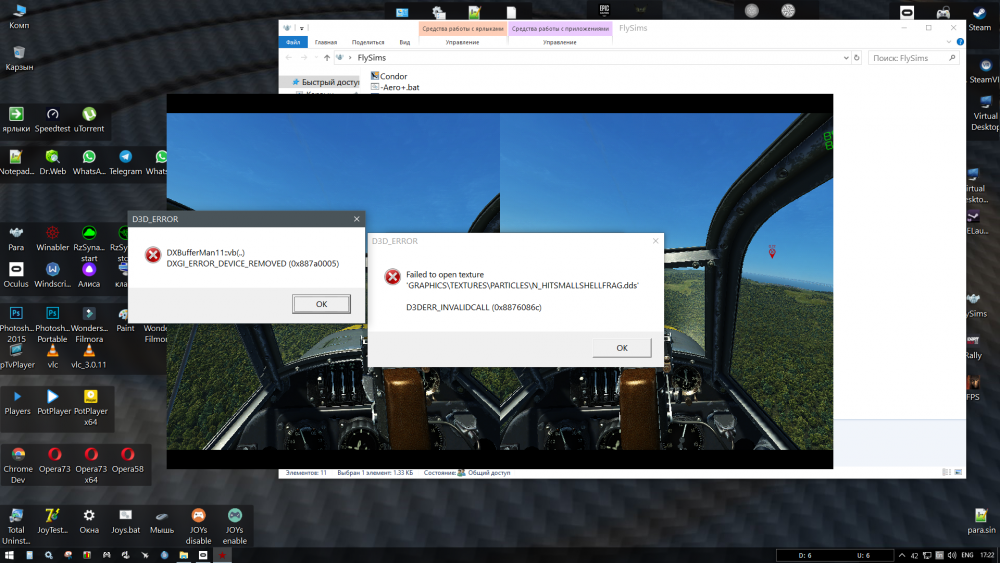Screen dimensions: 1000x563
Task: Open the Поделиться ribbon tab
Action: point(368,42)
